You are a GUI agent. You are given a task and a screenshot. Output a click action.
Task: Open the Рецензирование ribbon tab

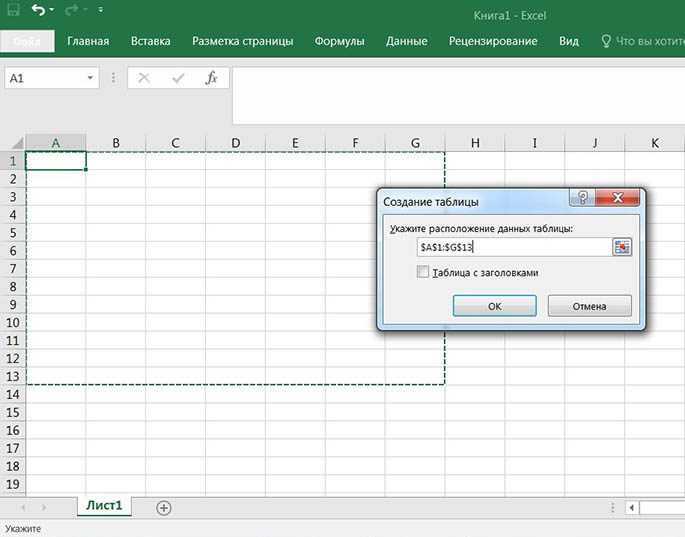tap(493, 41)
